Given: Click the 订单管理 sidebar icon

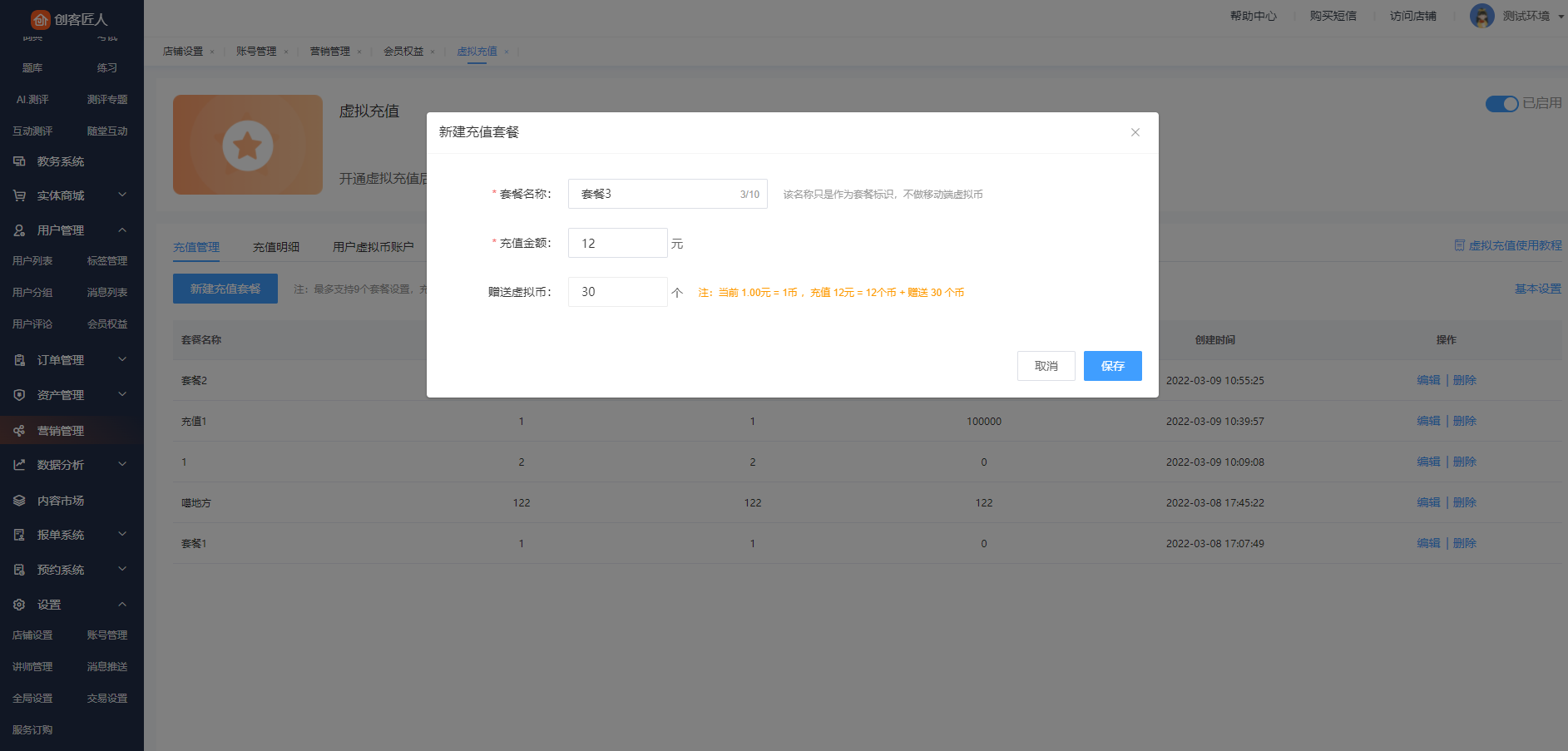Looking at the screenshot, I should (19, 360).
